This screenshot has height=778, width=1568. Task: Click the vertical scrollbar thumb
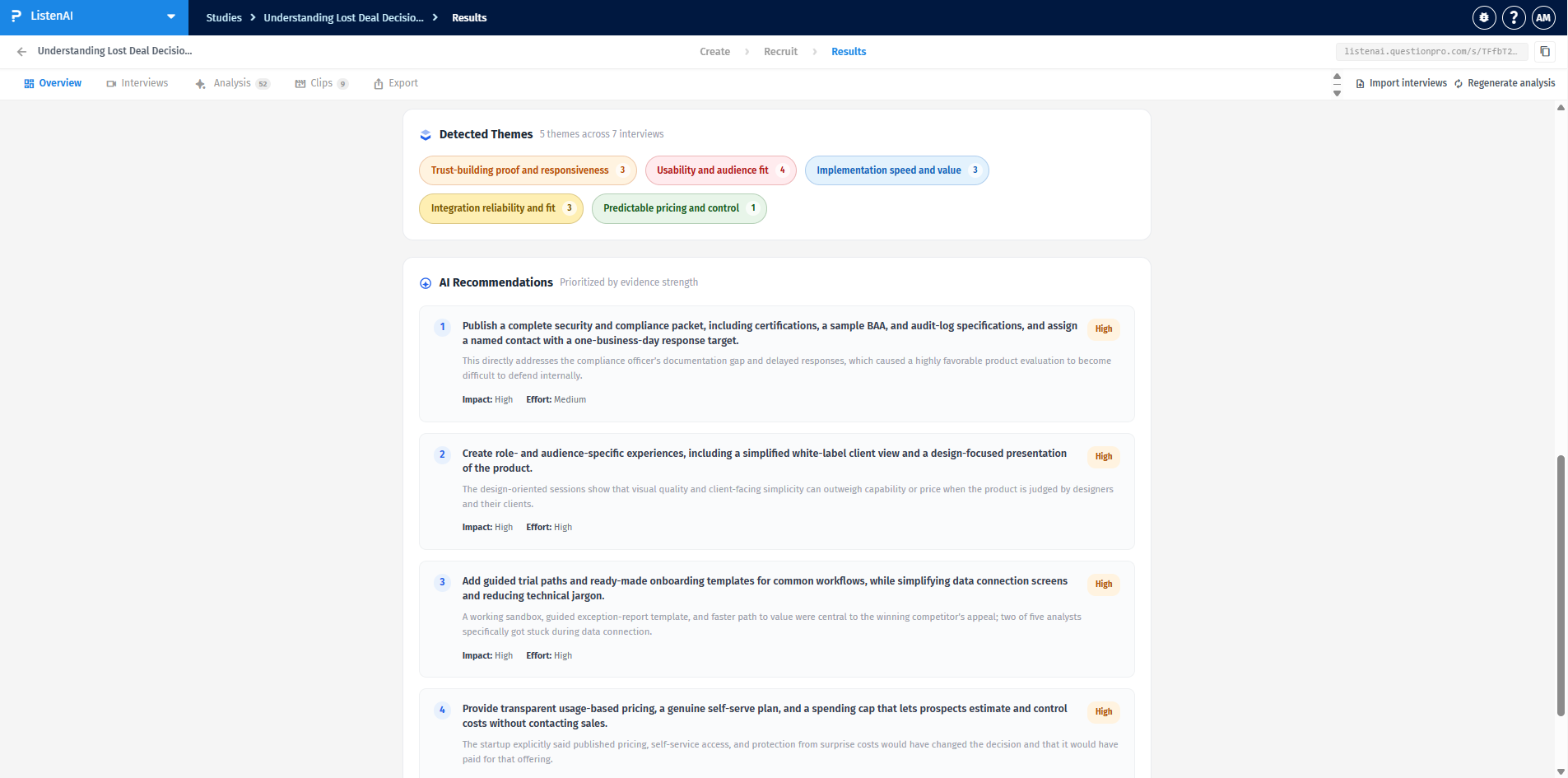coord(1561,585)
